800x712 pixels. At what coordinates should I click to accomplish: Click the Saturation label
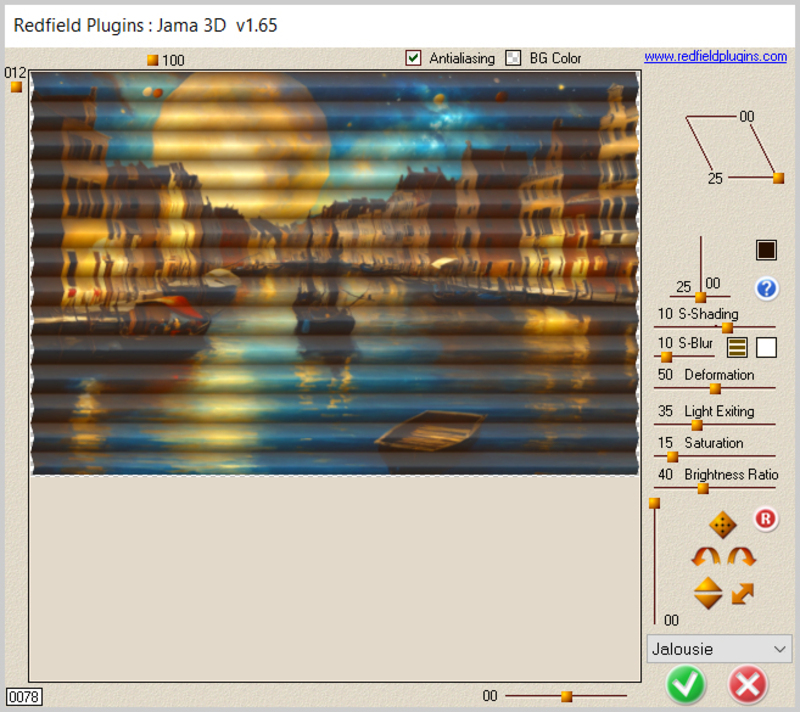tap(713, 443)
